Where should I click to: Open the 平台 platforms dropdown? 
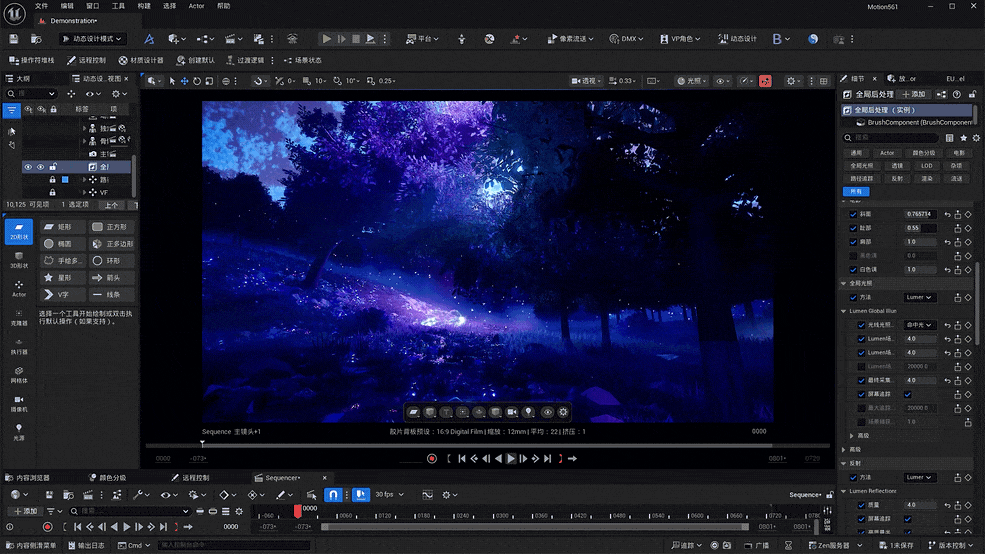[x=422, y=39]
